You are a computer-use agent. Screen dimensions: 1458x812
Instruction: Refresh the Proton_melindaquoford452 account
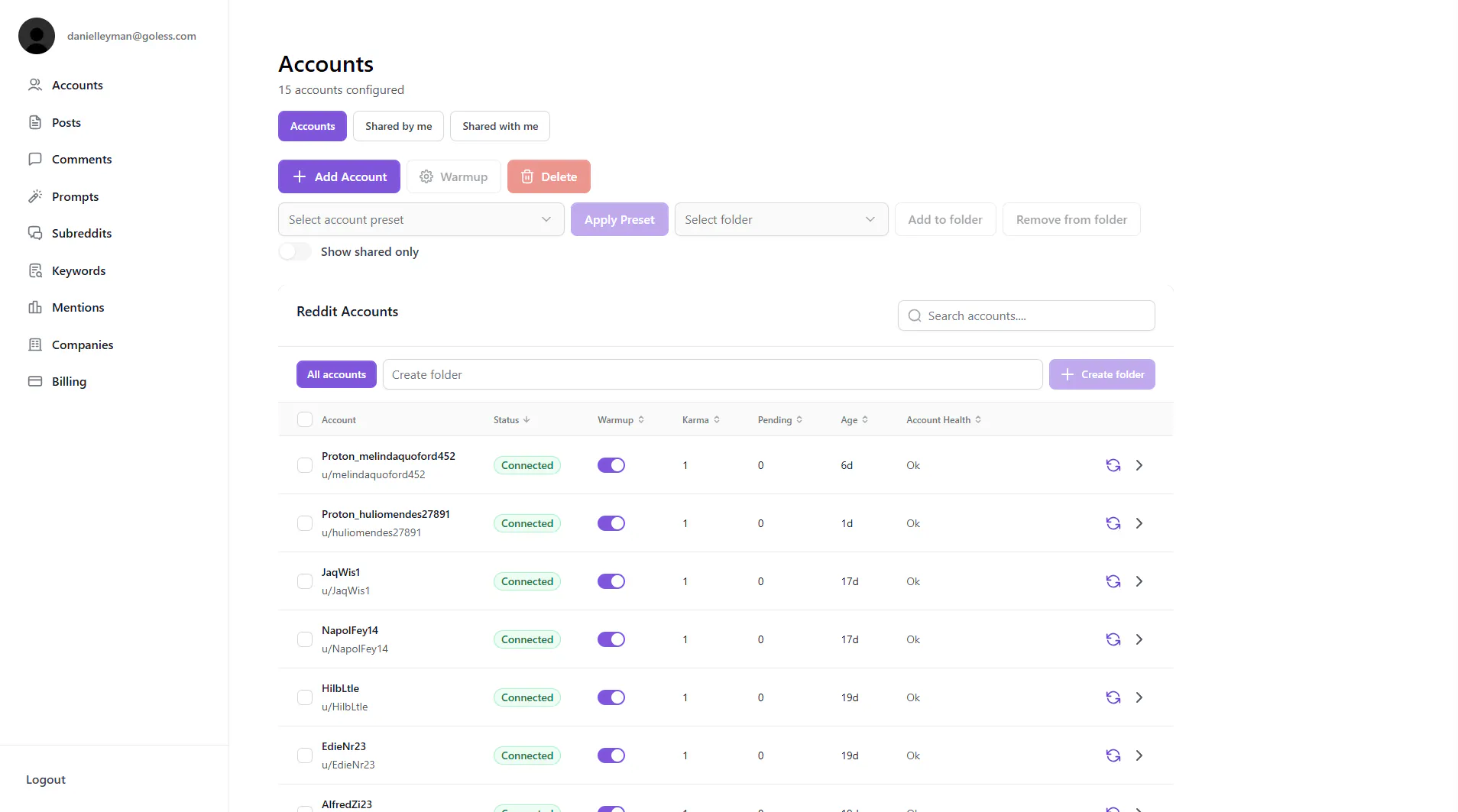click(1113, 465)
